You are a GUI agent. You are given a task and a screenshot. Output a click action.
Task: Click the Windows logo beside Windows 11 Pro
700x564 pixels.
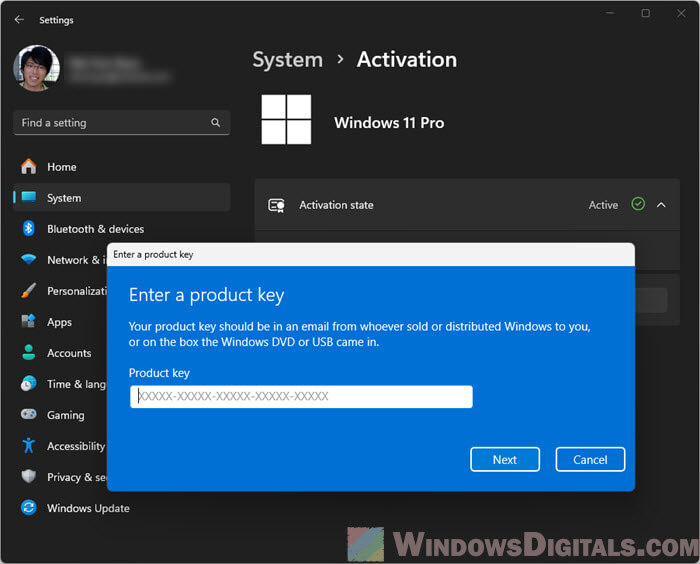click(286, 119)
